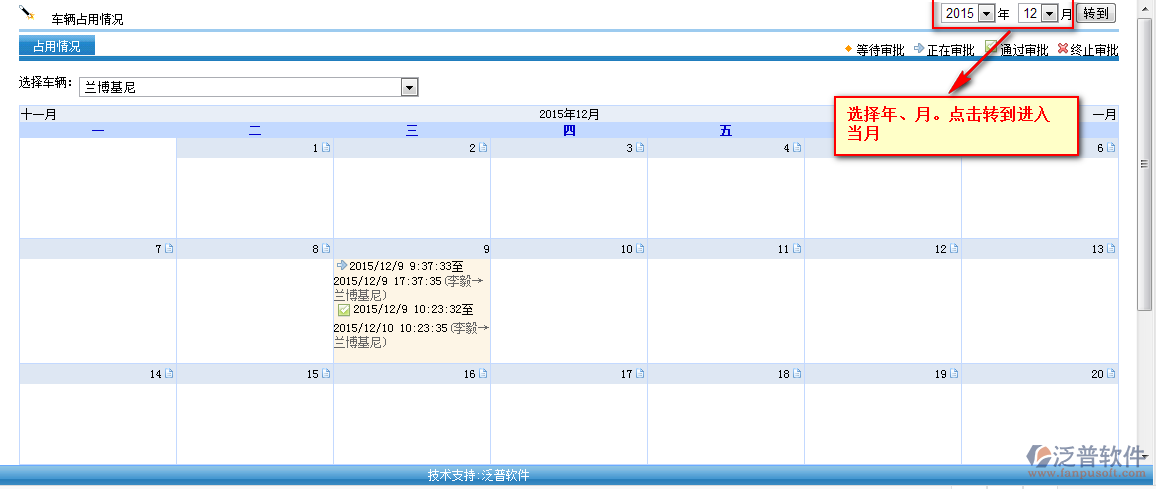1156x489 pixels.
Task: Click the 一 weekday header link
Action: point(98,131)
